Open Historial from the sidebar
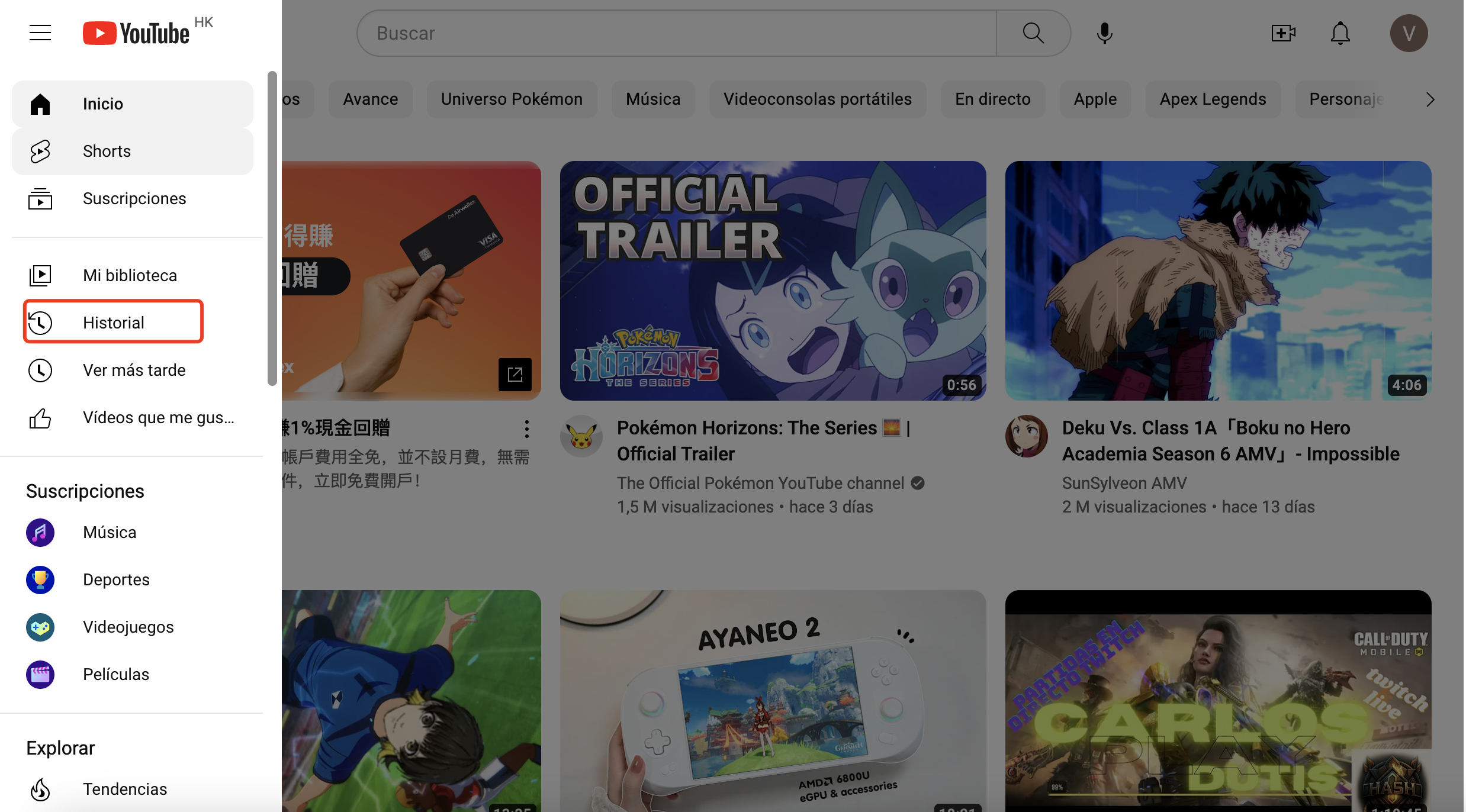1466x812 pixels. [113, 322]
